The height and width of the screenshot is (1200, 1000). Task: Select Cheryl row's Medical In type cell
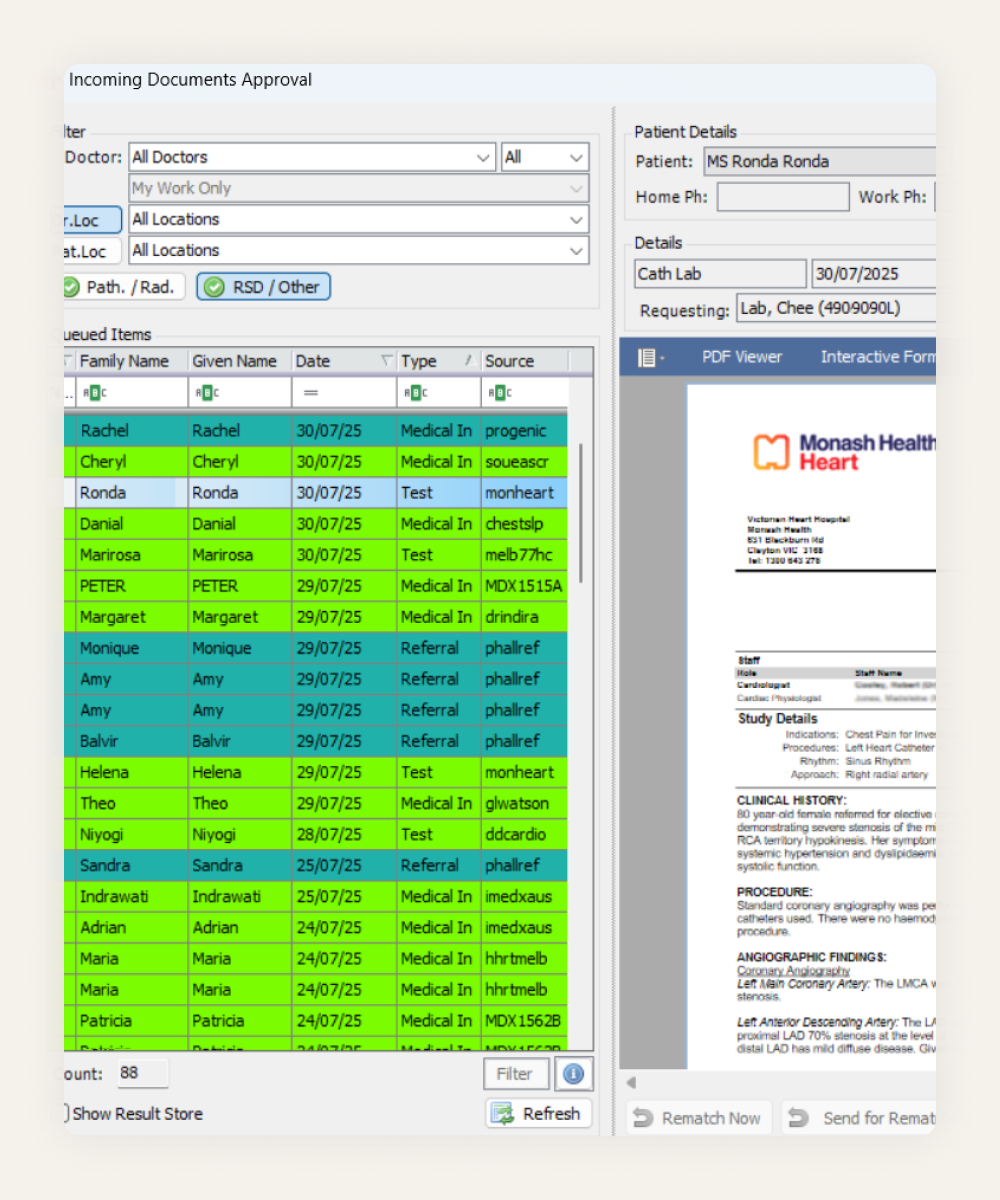pos(439,462)
